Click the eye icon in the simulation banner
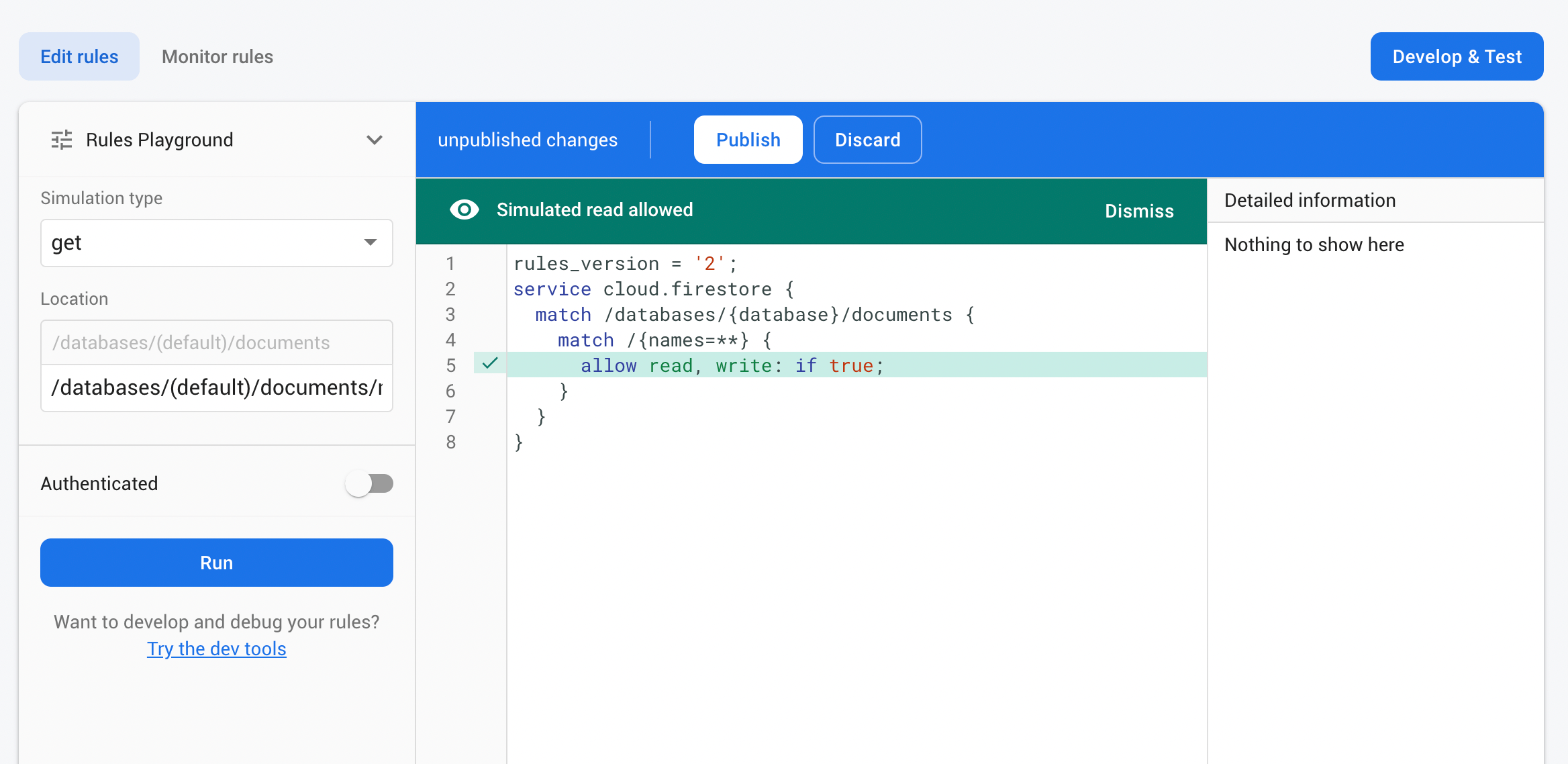Image resolution: width=1568 pixels, height=764 pixels. tap(464, 210)
